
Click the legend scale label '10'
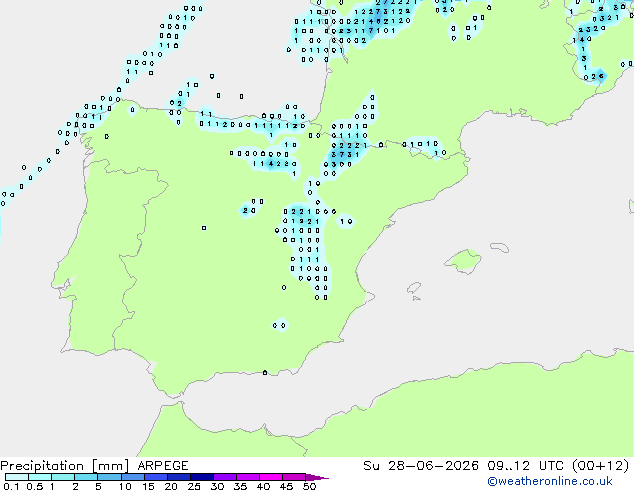[x=125, y=486]
